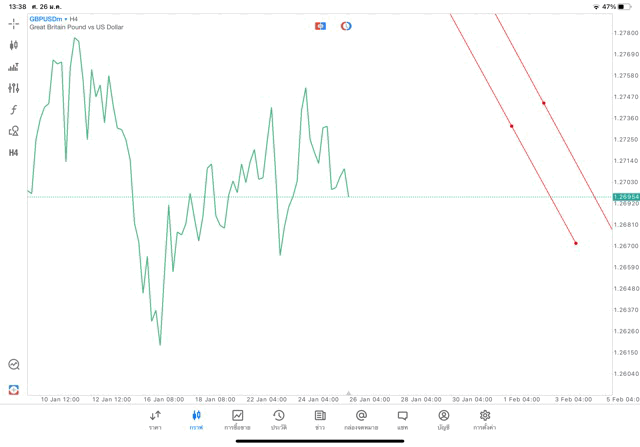Image resolution: width=640 pixels, height=447 pixels.
Task: Open the function indicator icon
Action: tap(13, 110)
